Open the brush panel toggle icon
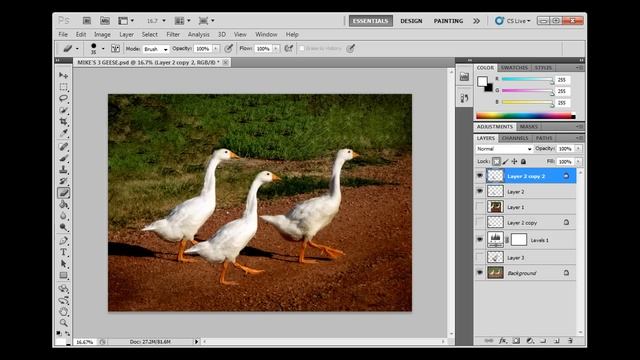The width and height of the screenshot is (640, 360). tap(116, 49)
